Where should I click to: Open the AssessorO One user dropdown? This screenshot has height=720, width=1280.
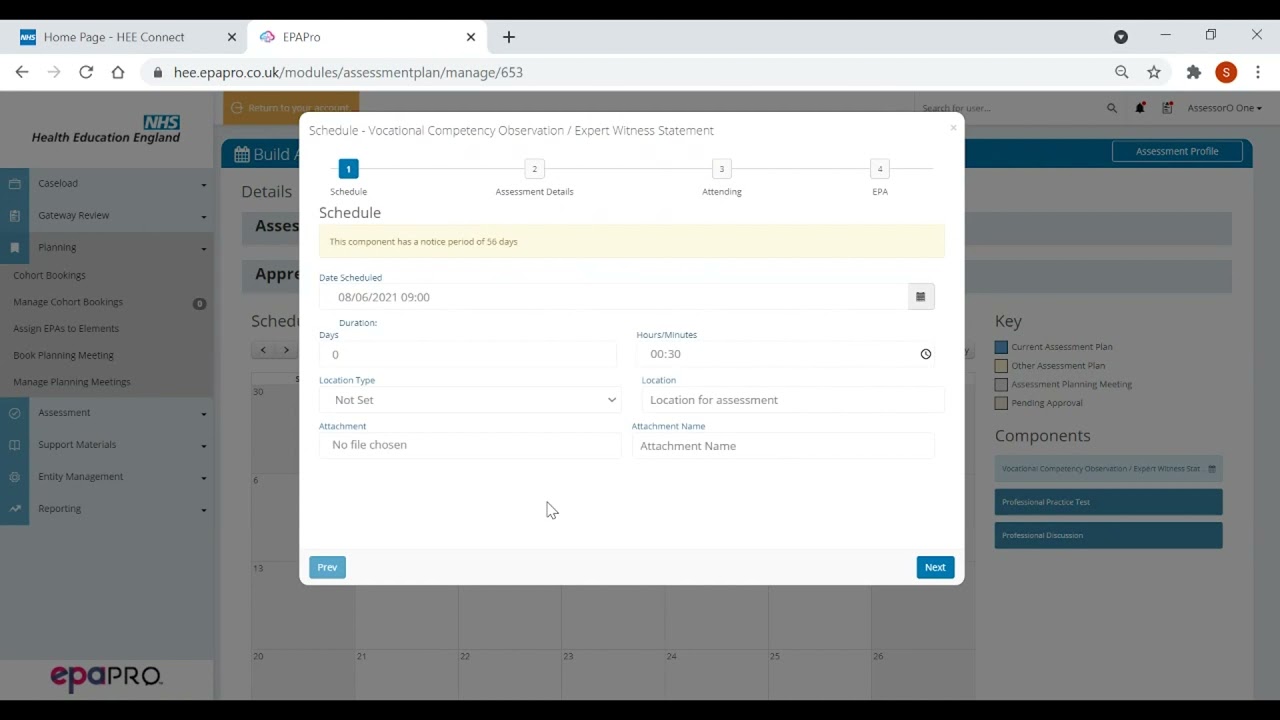click(x=1224, y=108)
